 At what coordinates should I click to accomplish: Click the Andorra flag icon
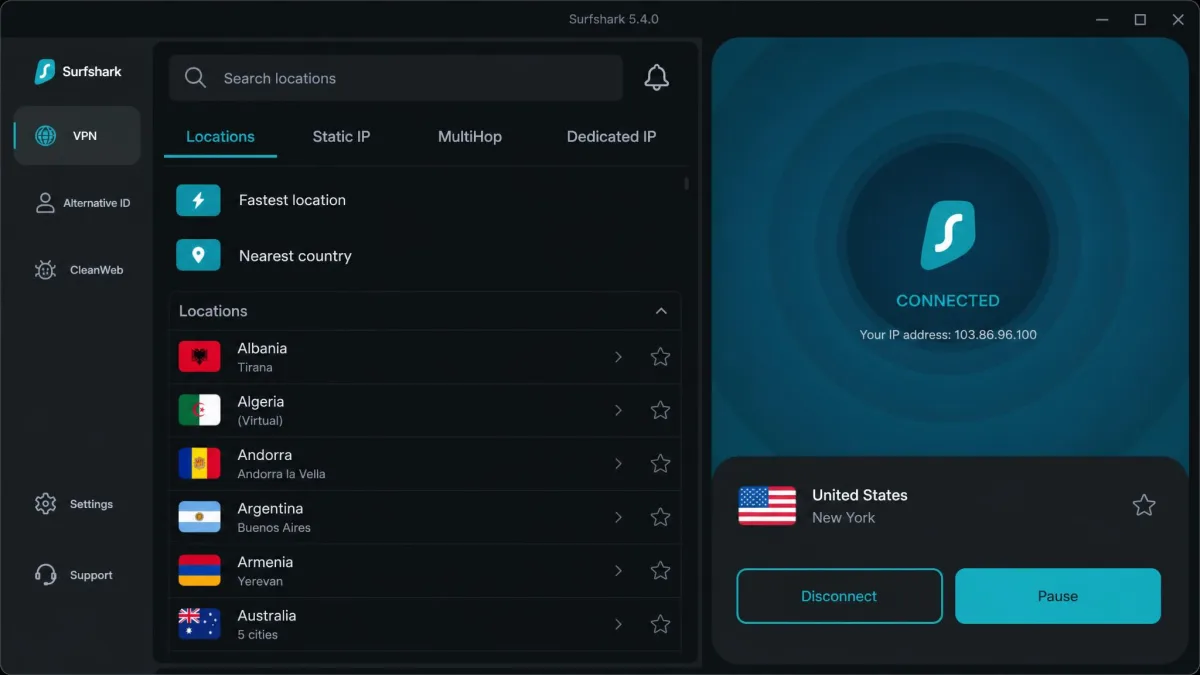[199, 464]
